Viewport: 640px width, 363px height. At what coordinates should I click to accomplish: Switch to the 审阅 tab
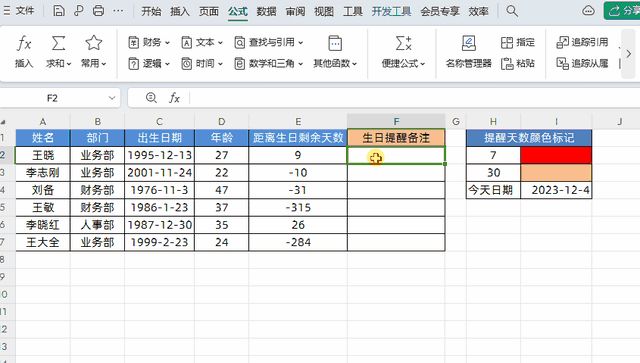pyautogui.click(x=295, y=11)
